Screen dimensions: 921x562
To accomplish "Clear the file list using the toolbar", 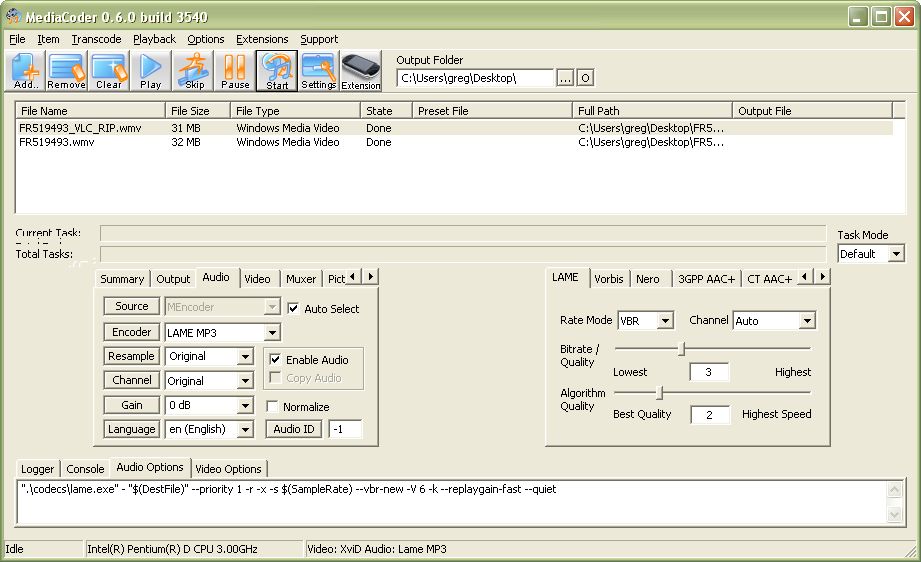I will 109,71.
